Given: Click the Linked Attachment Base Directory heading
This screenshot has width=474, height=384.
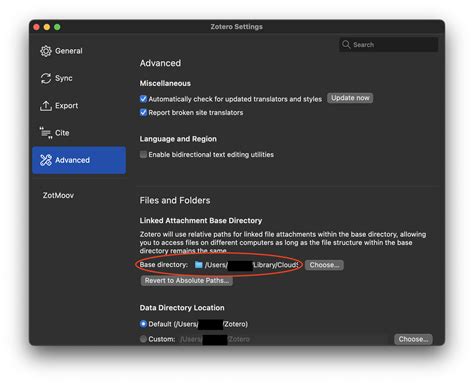Looking at the screenshot, I should (x=201, y=221).
